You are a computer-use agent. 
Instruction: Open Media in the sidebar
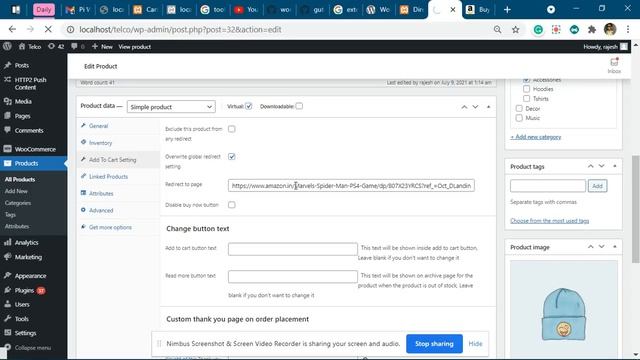tap(23, 101)
